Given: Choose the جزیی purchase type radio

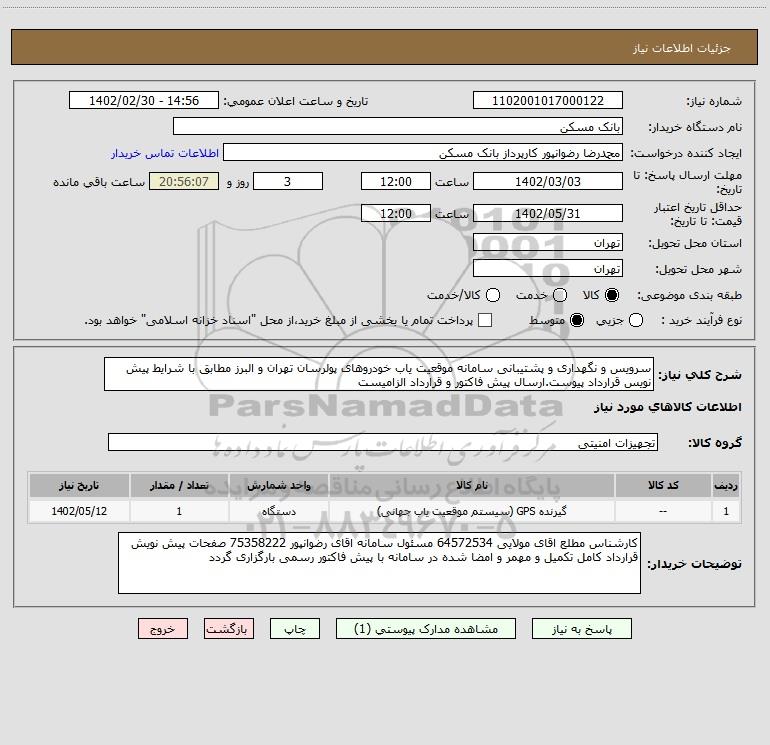Looking at the screenshot, I should 636,320.
